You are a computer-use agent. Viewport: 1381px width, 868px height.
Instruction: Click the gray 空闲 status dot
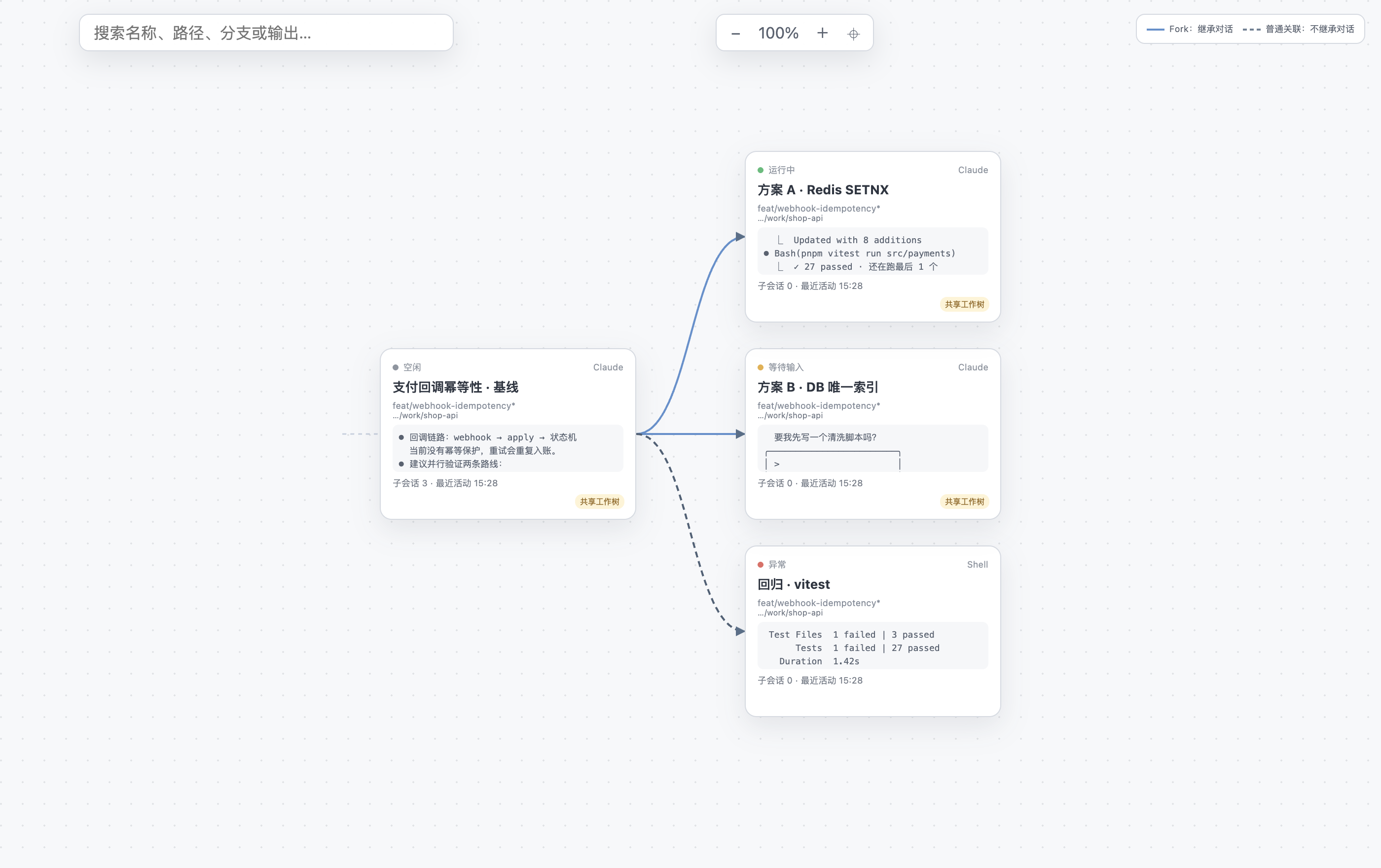click(395, 367)
